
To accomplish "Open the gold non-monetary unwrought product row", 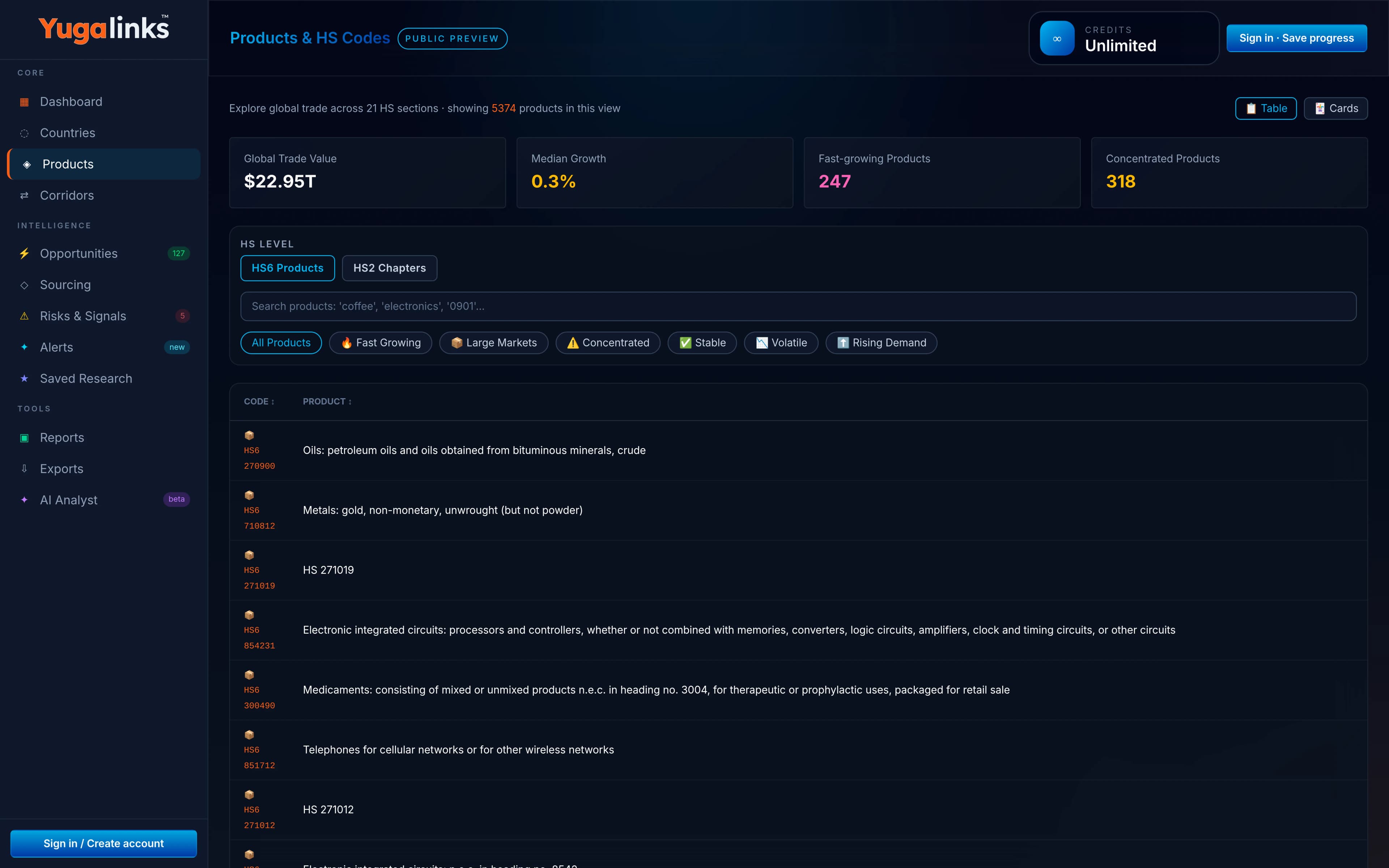I will pos(798,510).
